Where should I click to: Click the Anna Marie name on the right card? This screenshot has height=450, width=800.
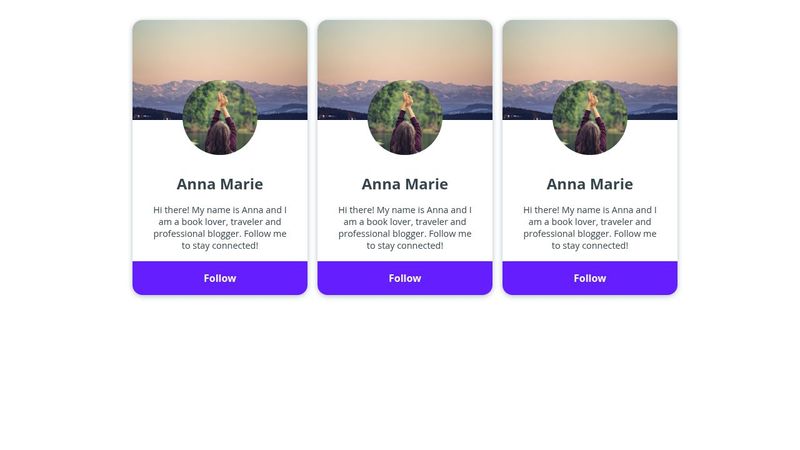590,184
